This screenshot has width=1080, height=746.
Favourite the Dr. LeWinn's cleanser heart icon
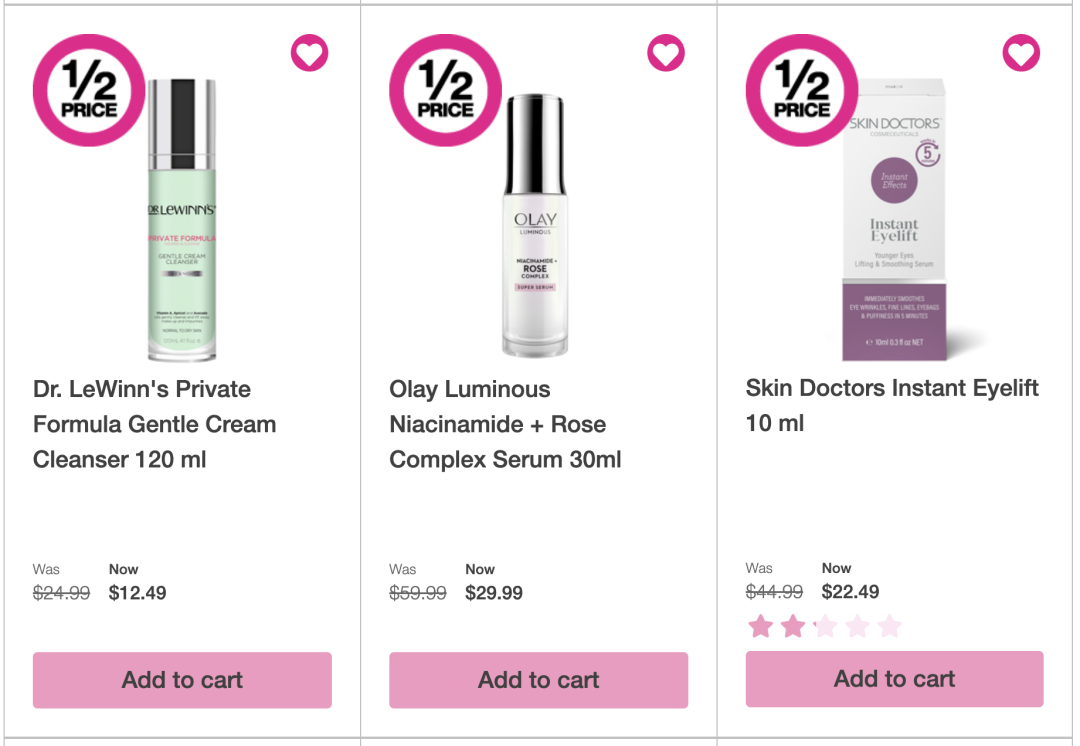pos(309,53)
